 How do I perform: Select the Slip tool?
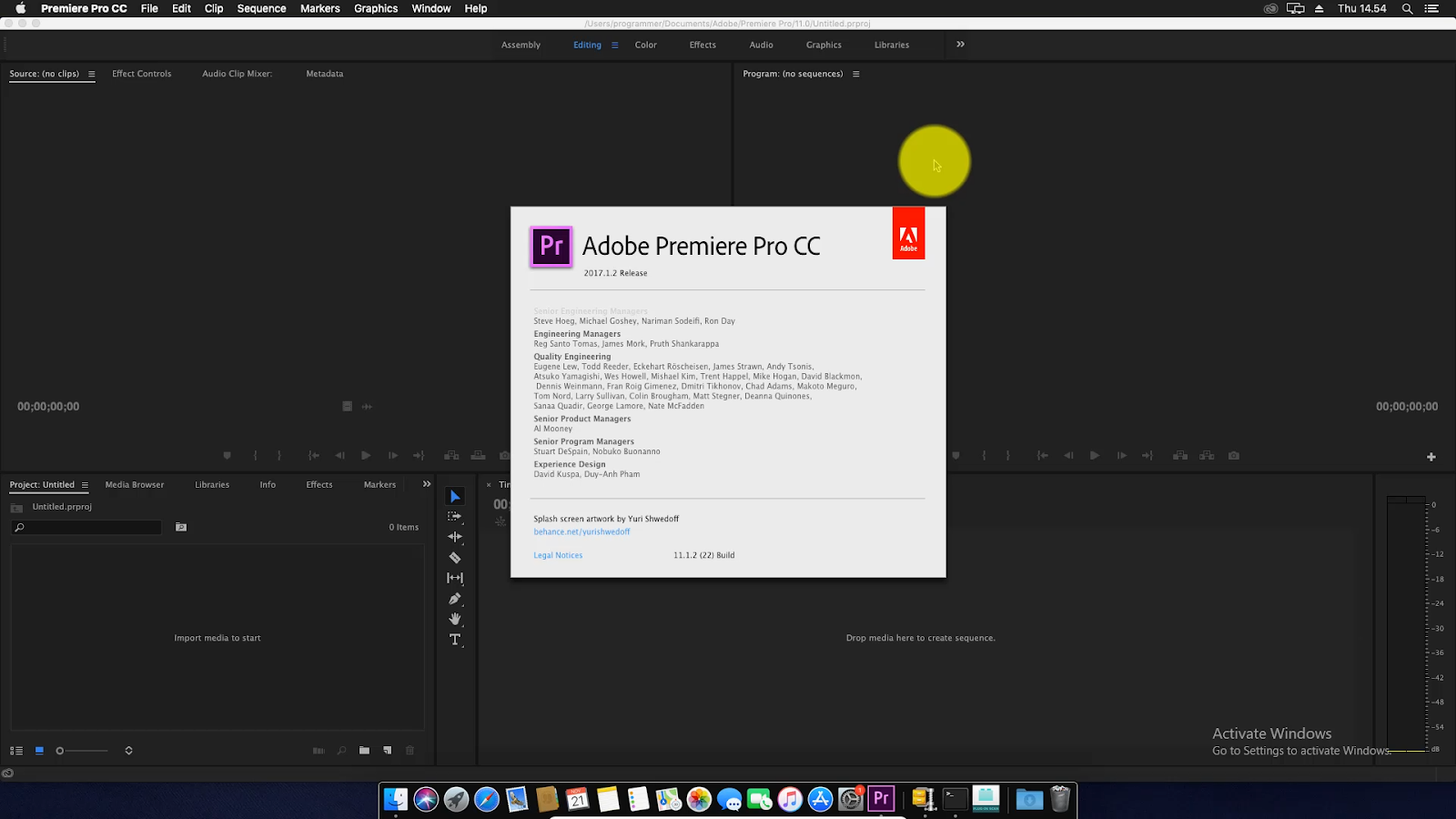[x=455, y=578]
